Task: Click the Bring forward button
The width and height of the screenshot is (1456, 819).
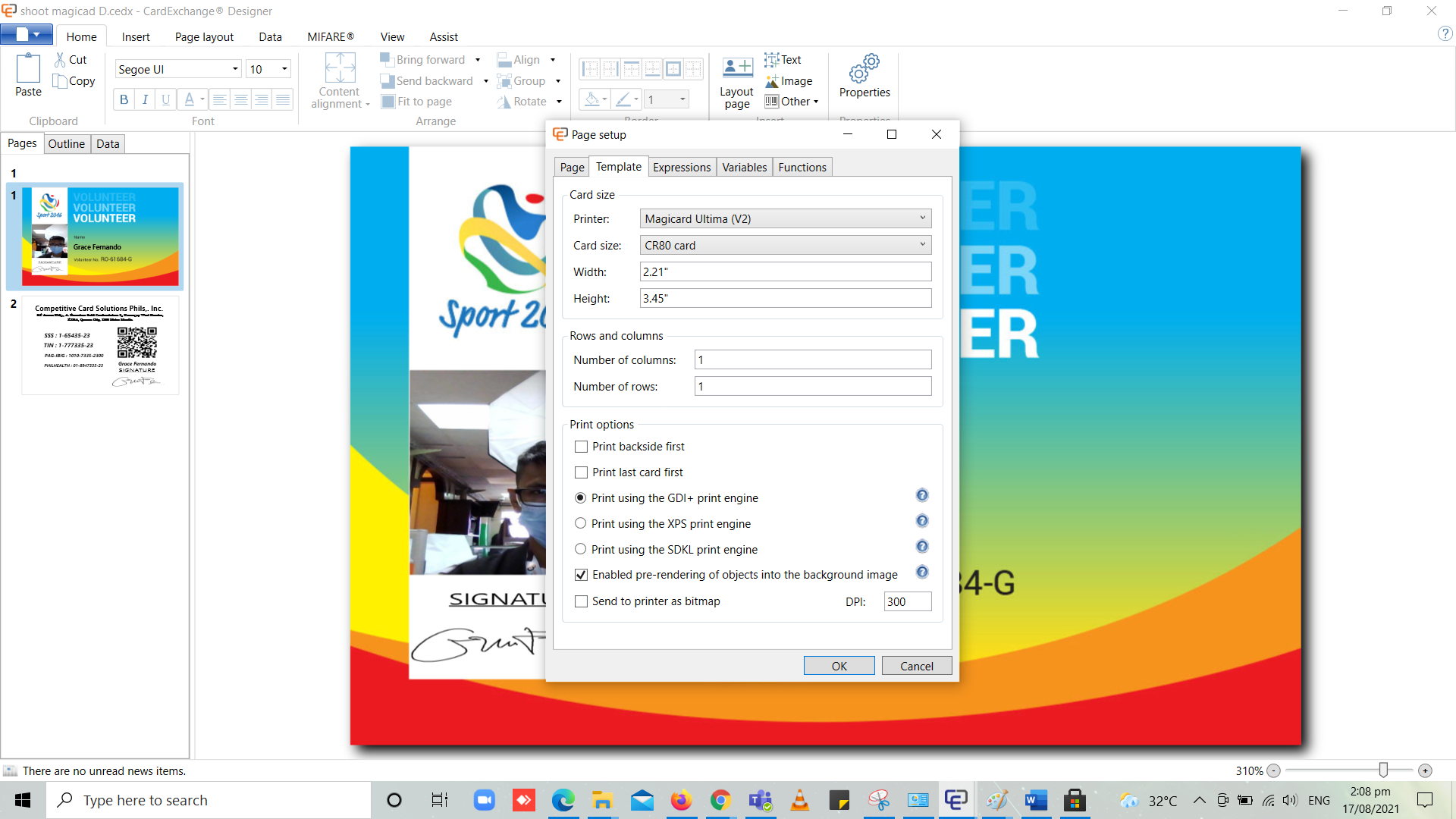Action: click(x=423, y=60)
